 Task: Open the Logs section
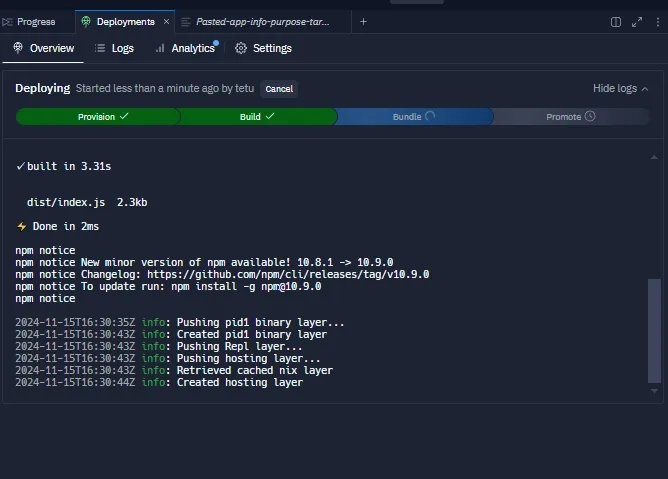114,48
